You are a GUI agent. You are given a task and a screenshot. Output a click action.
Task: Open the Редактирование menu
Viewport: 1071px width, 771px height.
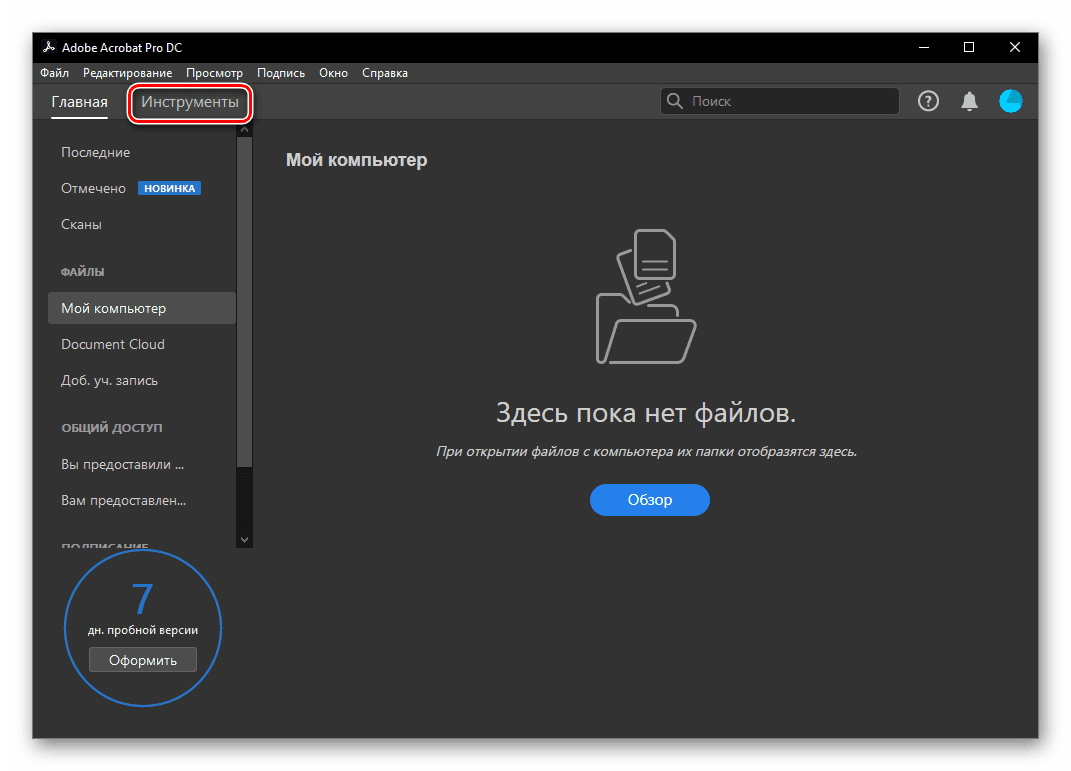click(128, 73)
